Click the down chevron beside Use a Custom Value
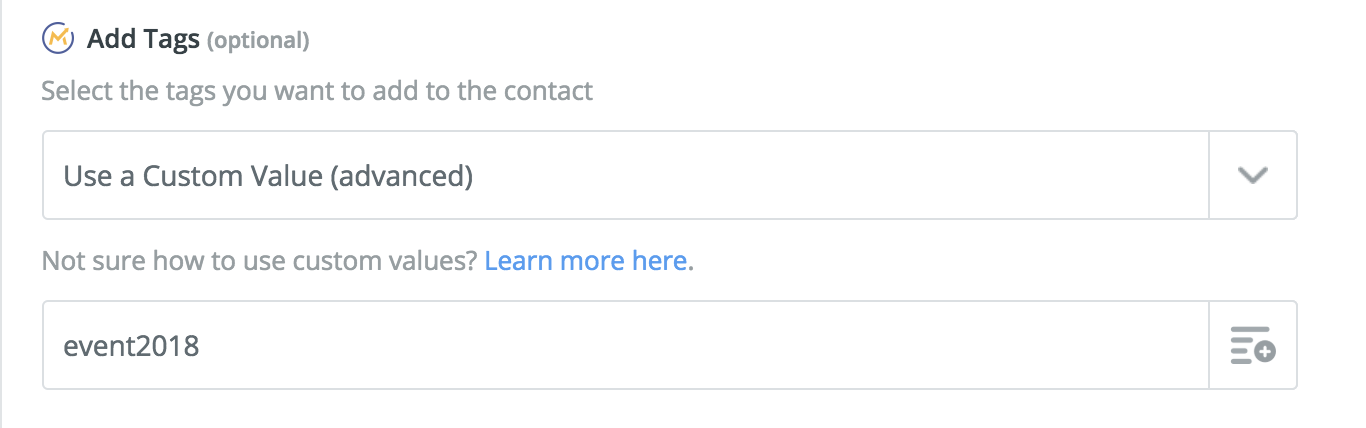Image resolution: width=1366 pixels, height=428 pixels. (1253, 175)
